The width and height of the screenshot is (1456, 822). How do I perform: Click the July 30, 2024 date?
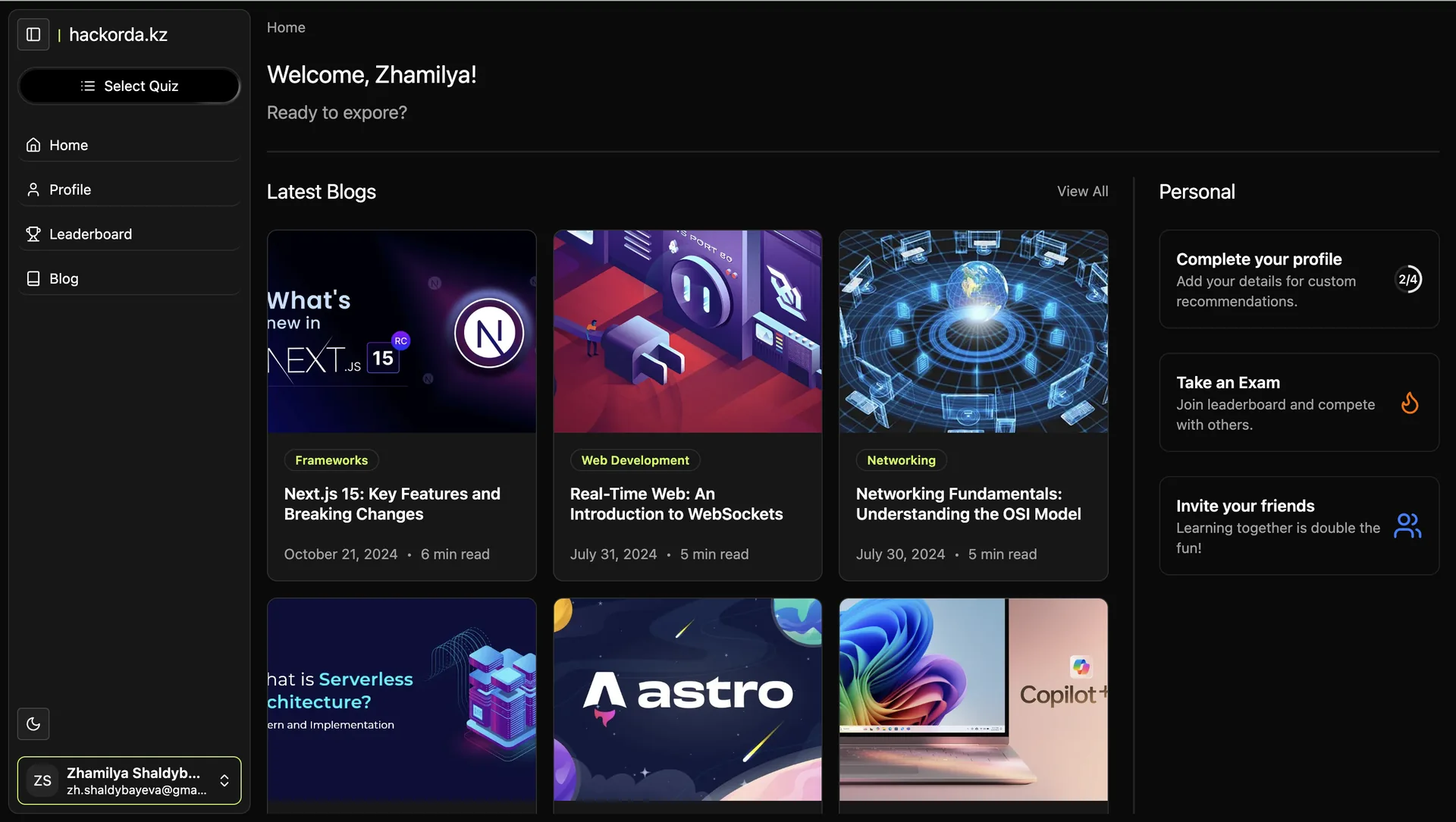tap(901, 554)
